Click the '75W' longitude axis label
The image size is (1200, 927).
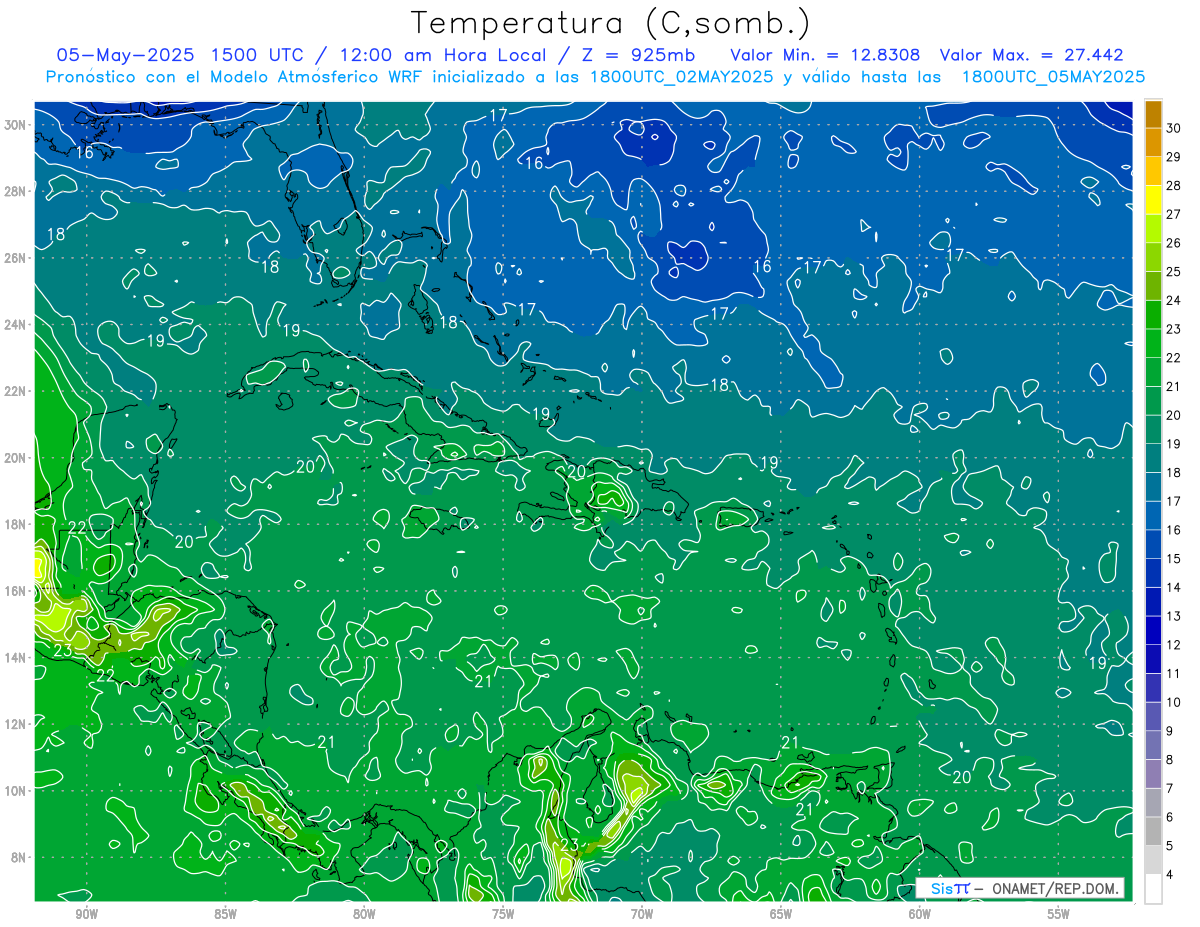coord(503,914)
